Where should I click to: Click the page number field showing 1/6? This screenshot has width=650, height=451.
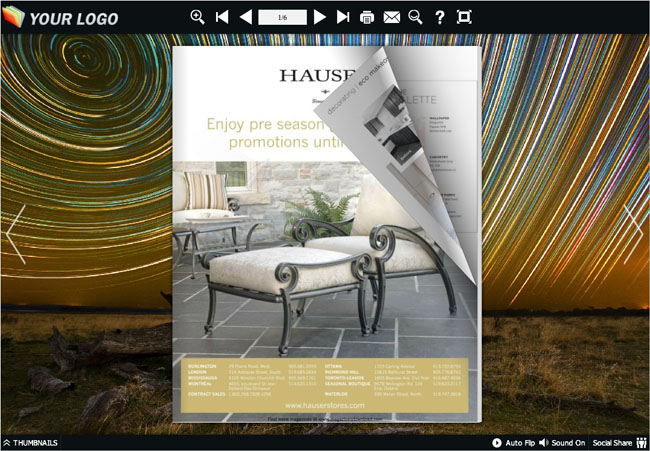click(x=282, y=17)
